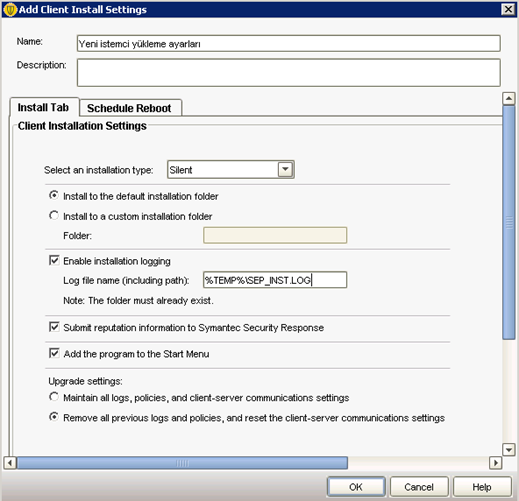Click the horizontal scrollbar thumb

coord(182,463)
